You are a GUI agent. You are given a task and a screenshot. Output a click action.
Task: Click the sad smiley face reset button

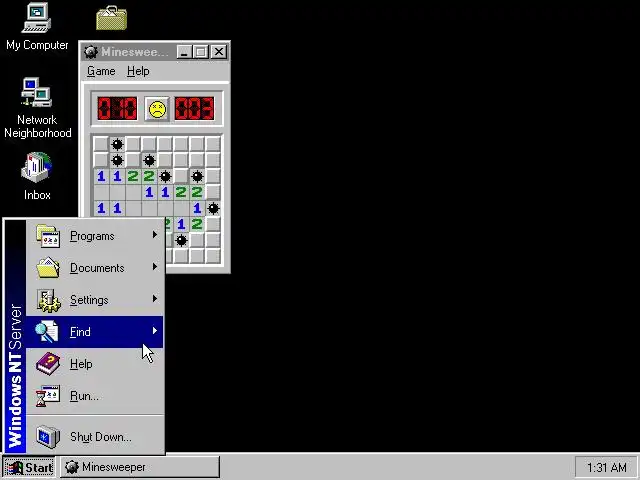[157, 109]
